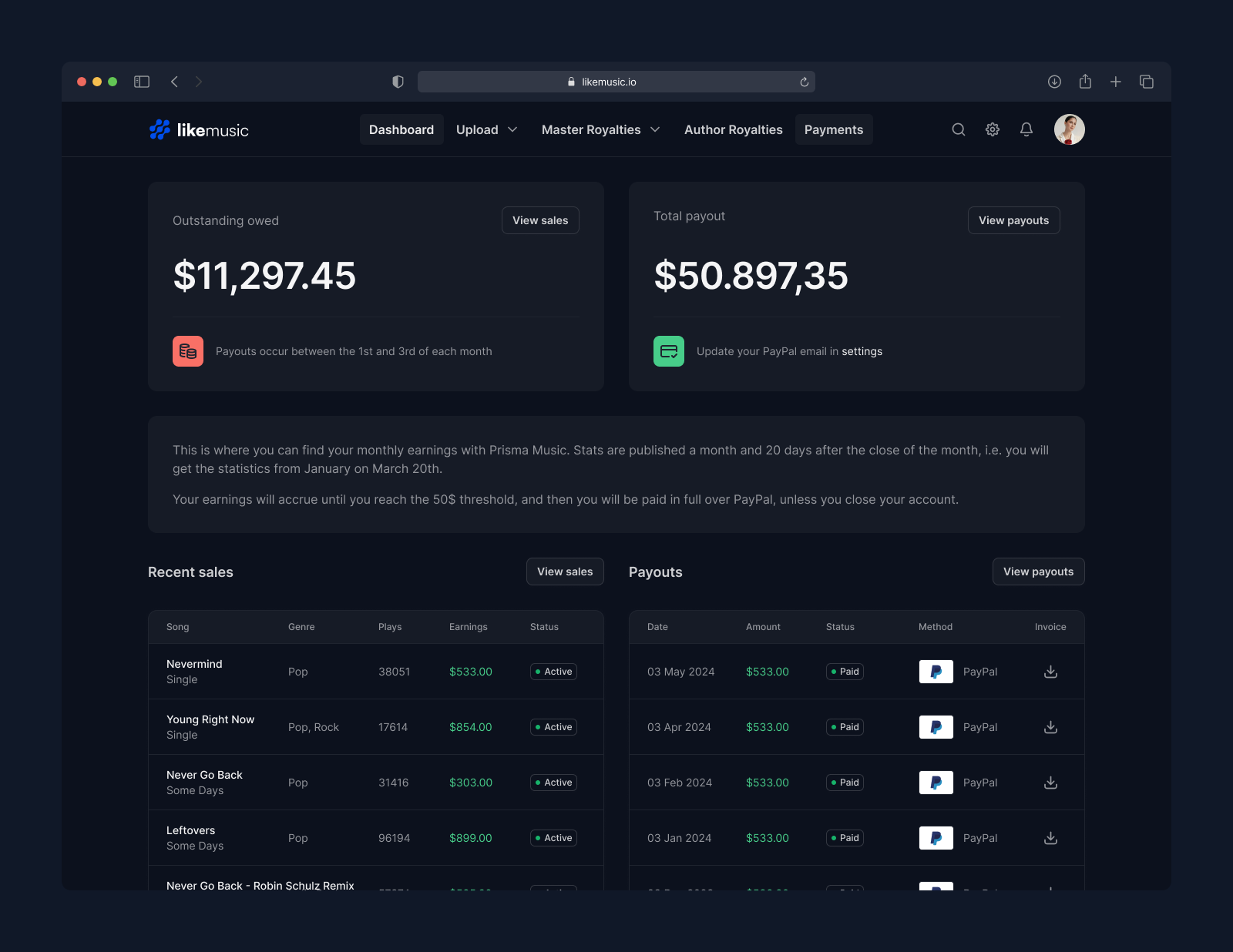Open the browser page reload control
The width and height of the screenshot is (1233, 952).
(x=803, y=82)
